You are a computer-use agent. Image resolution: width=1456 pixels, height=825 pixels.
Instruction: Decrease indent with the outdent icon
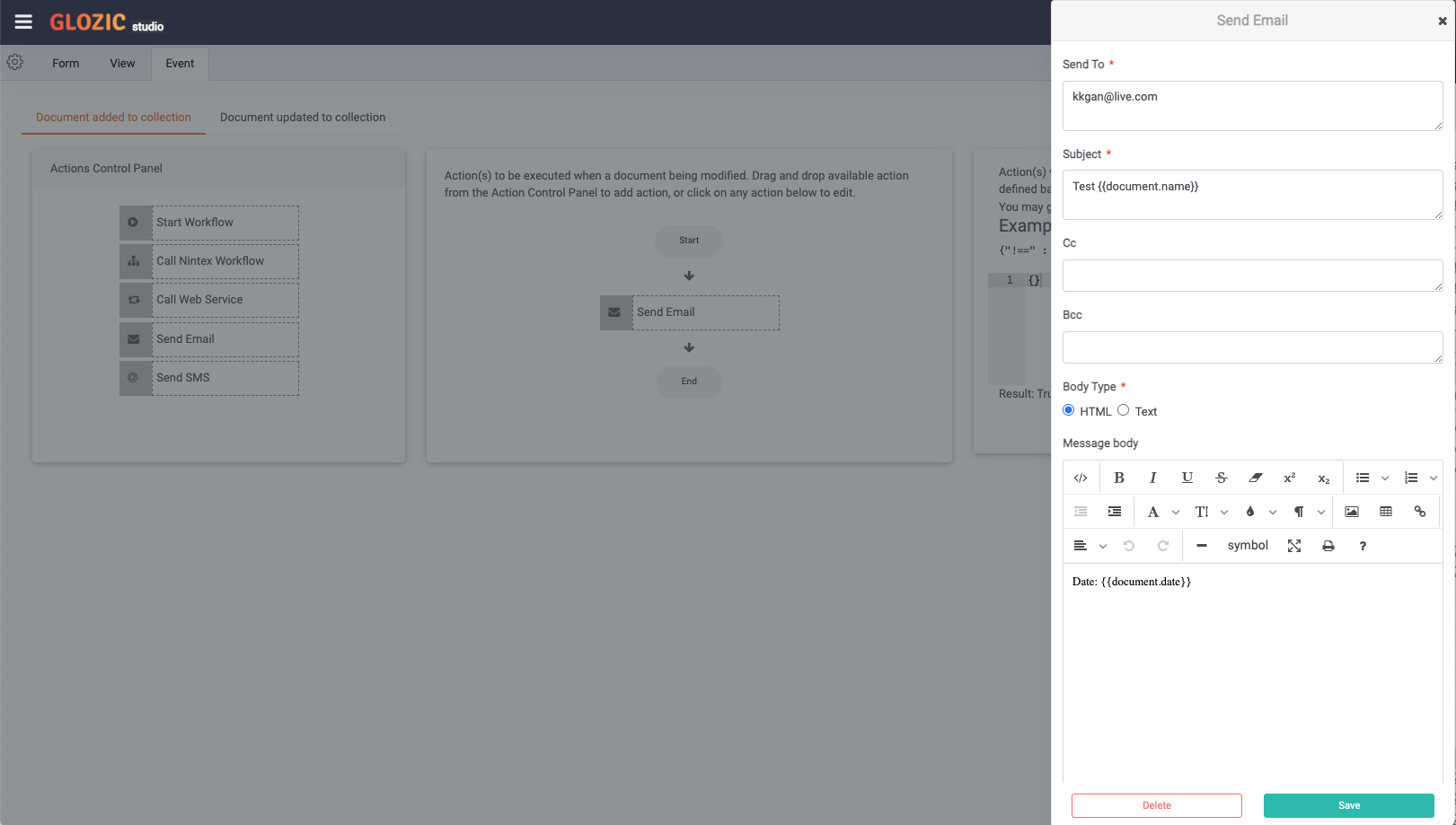(x=1081, y=512)
